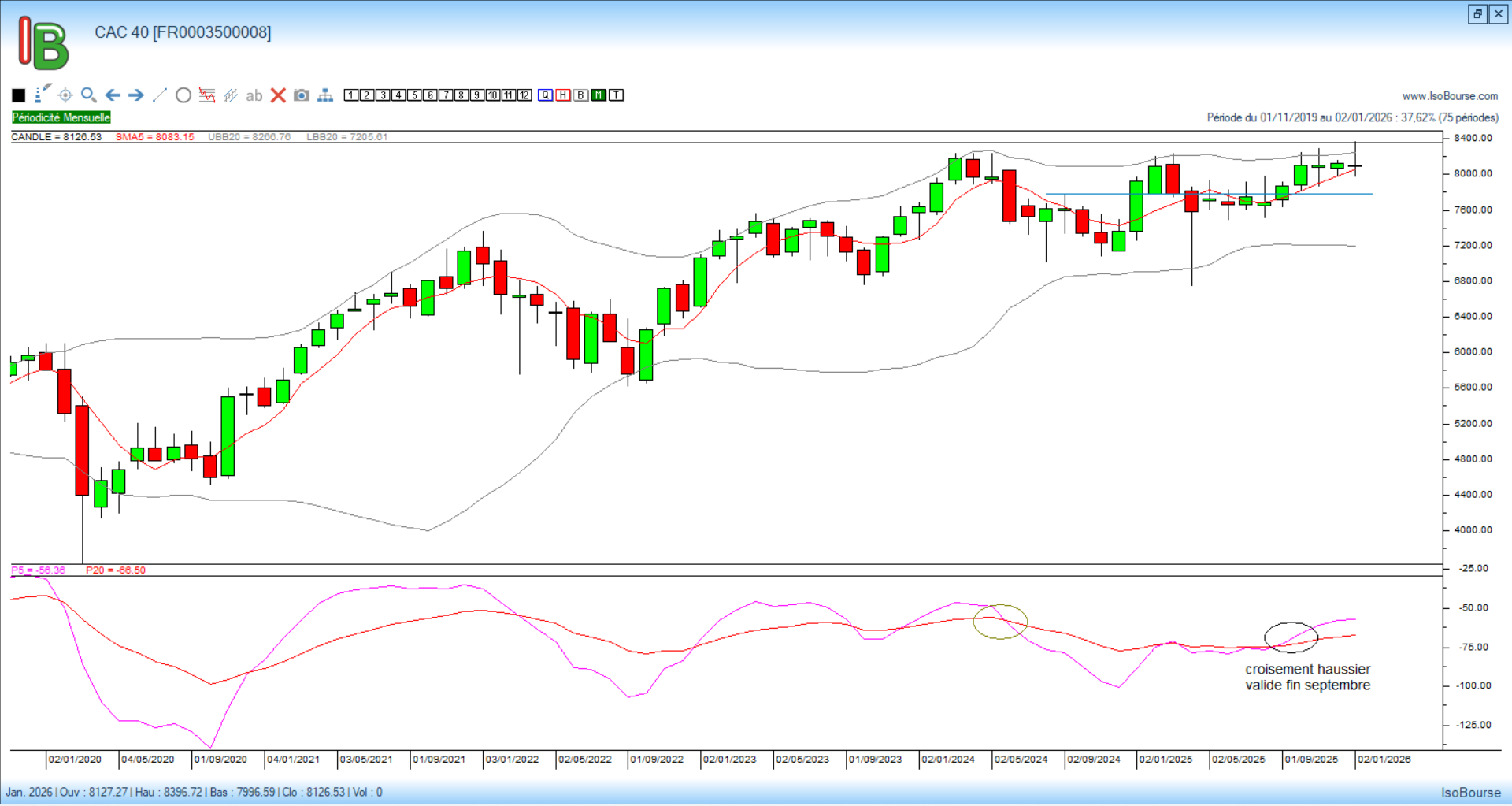Select numbered preset 12
This screenshot has height=806, width=1512.
[524, 95]
